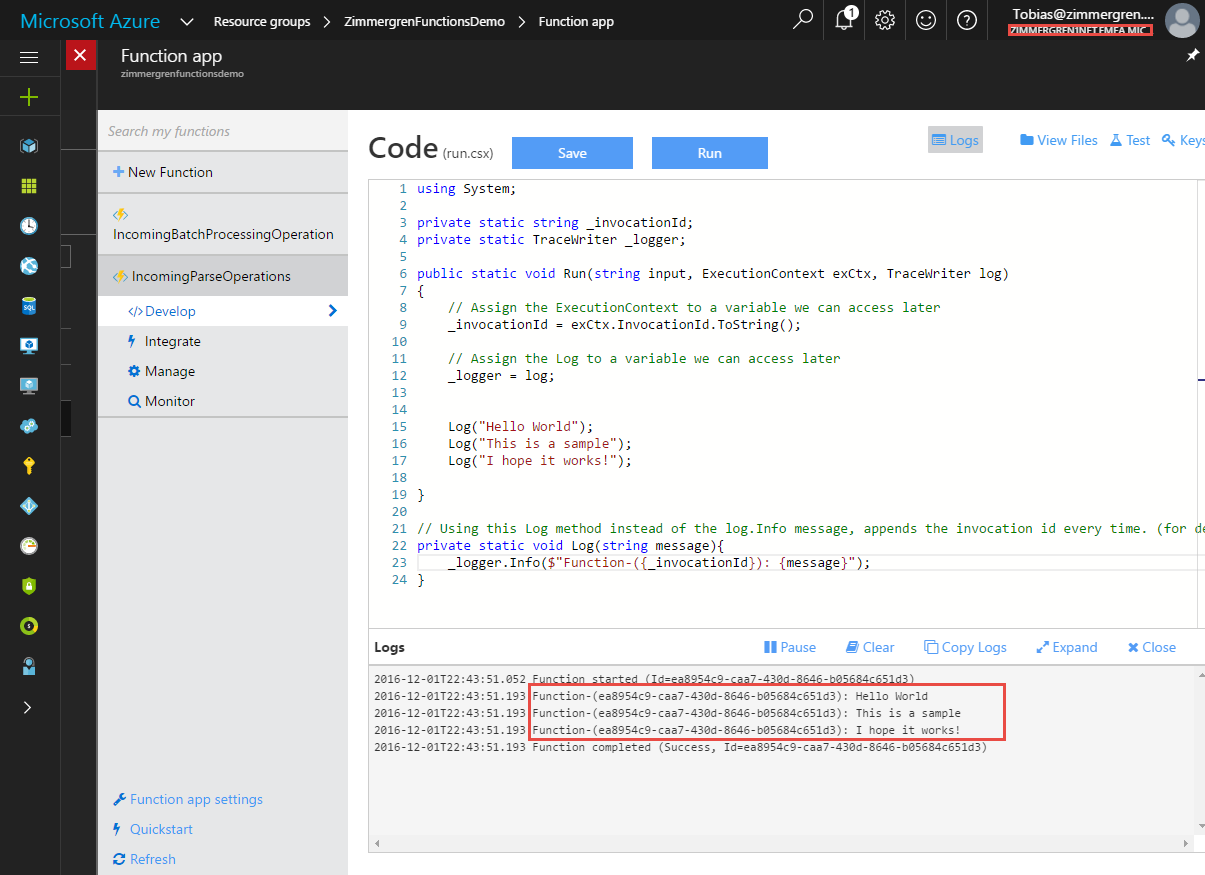Clear the logs
Viewport: 1205px width, 875px height.
870,647
